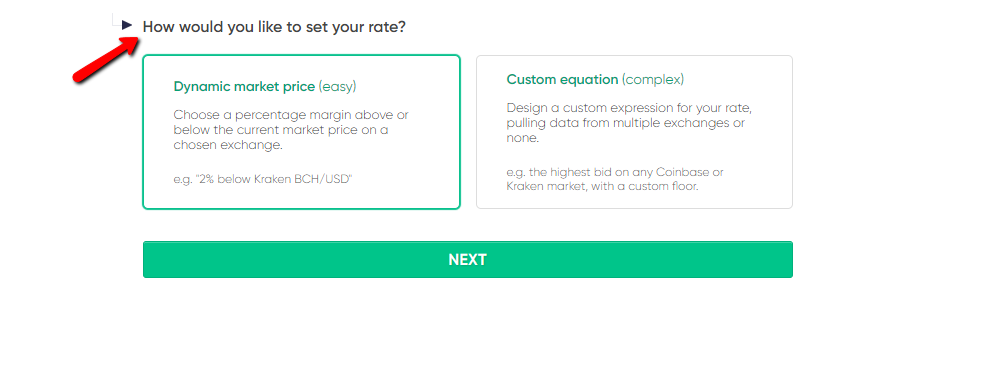Expand the rate question disclosure triangle
This screenshot has height=365, width=995.
pos(127,25)
